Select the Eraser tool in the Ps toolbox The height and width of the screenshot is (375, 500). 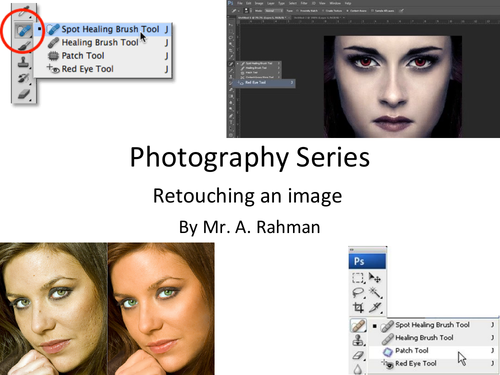(358, 355)
